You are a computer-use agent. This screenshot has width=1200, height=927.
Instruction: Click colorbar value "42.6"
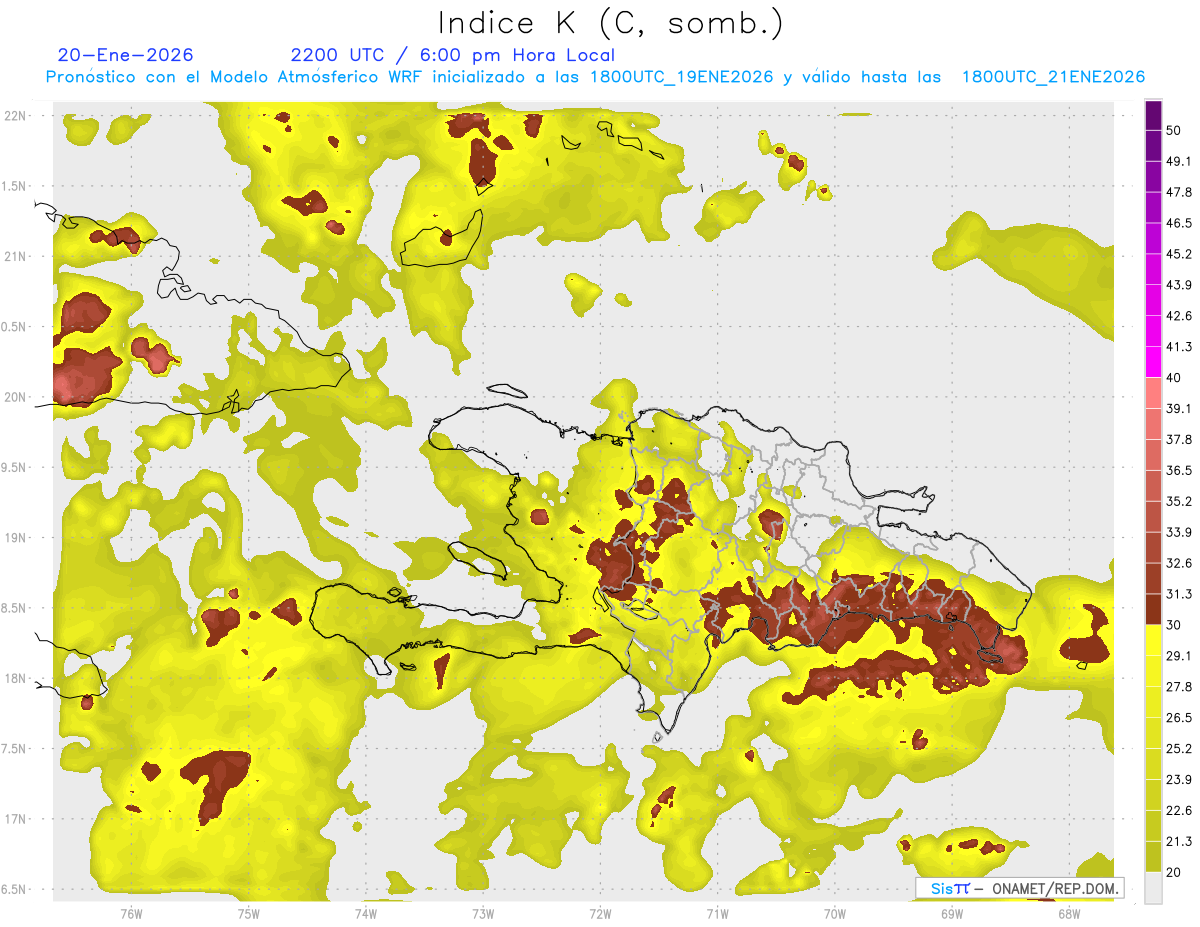coord(1179,316)
